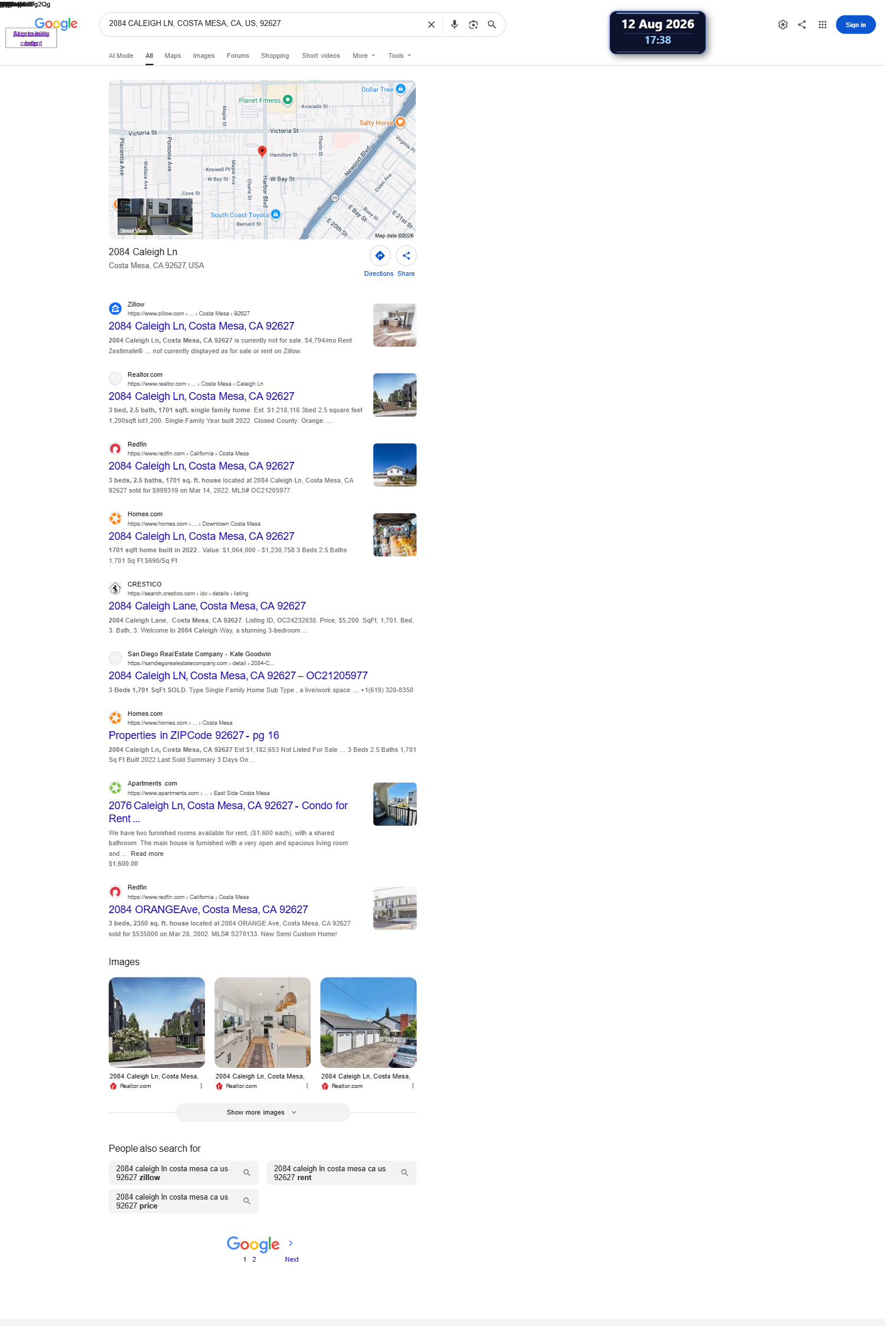Screen dimensions: 896x1326
Task: Select '2084 caleigh ln costa mesa ca us 92627 rent'
Action: tap(341, 1173)
